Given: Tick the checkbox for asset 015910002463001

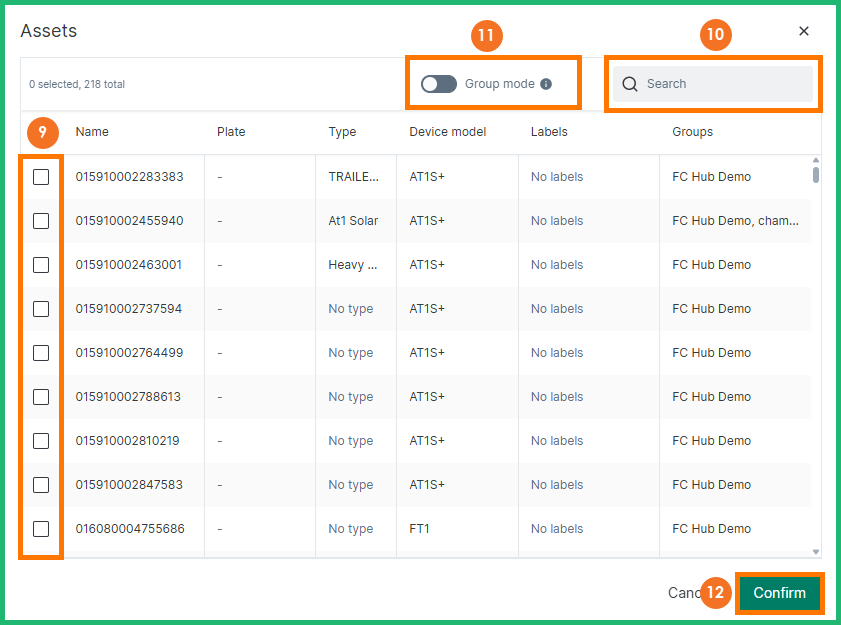Looking at the screenshot, I should 41,265.
